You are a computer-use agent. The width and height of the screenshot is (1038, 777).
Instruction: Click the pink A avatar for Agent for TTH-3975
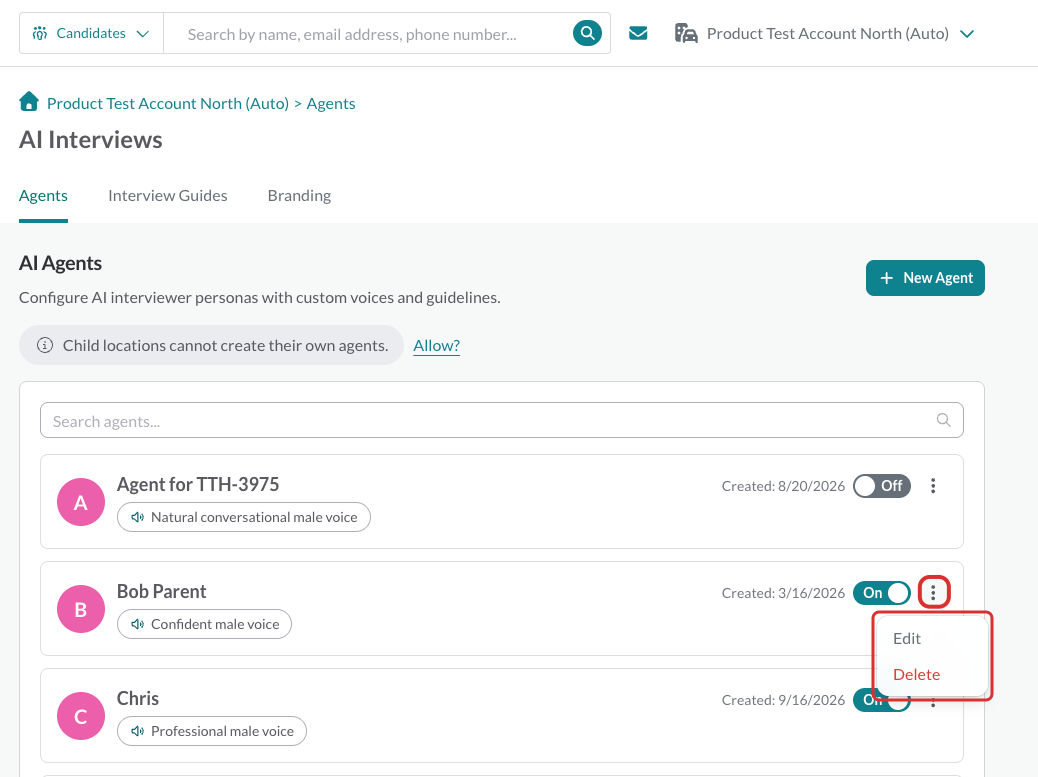coord(81,502)
